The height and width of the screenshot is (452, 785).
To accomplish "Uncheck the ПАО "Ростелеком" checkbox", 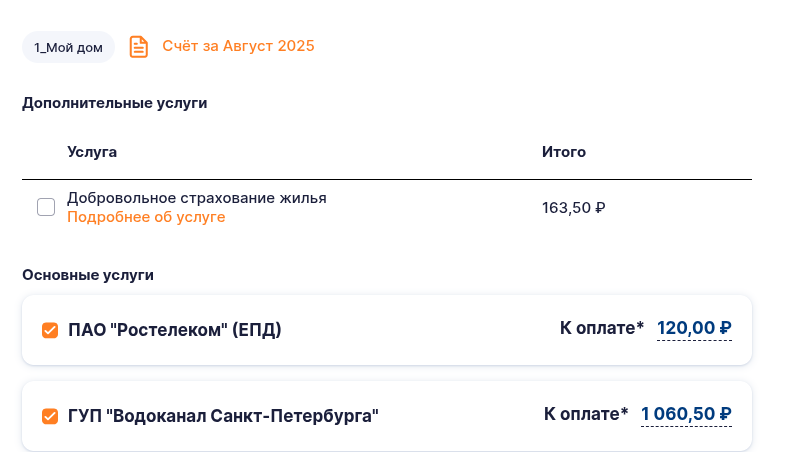I will click(50, 330).
